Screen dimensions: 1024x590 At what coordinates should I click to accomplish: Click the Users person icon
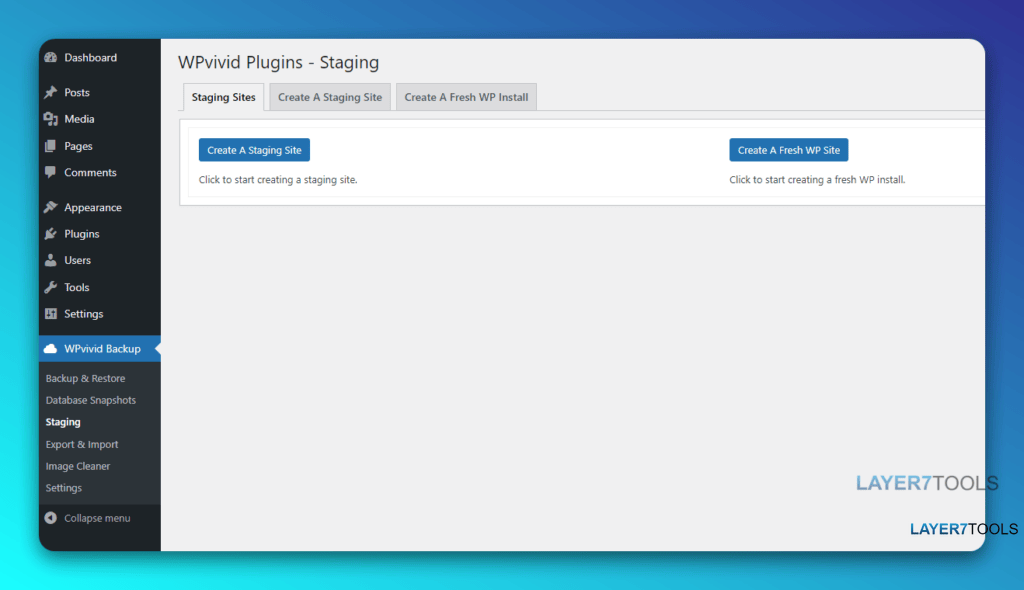coord(51,260)
